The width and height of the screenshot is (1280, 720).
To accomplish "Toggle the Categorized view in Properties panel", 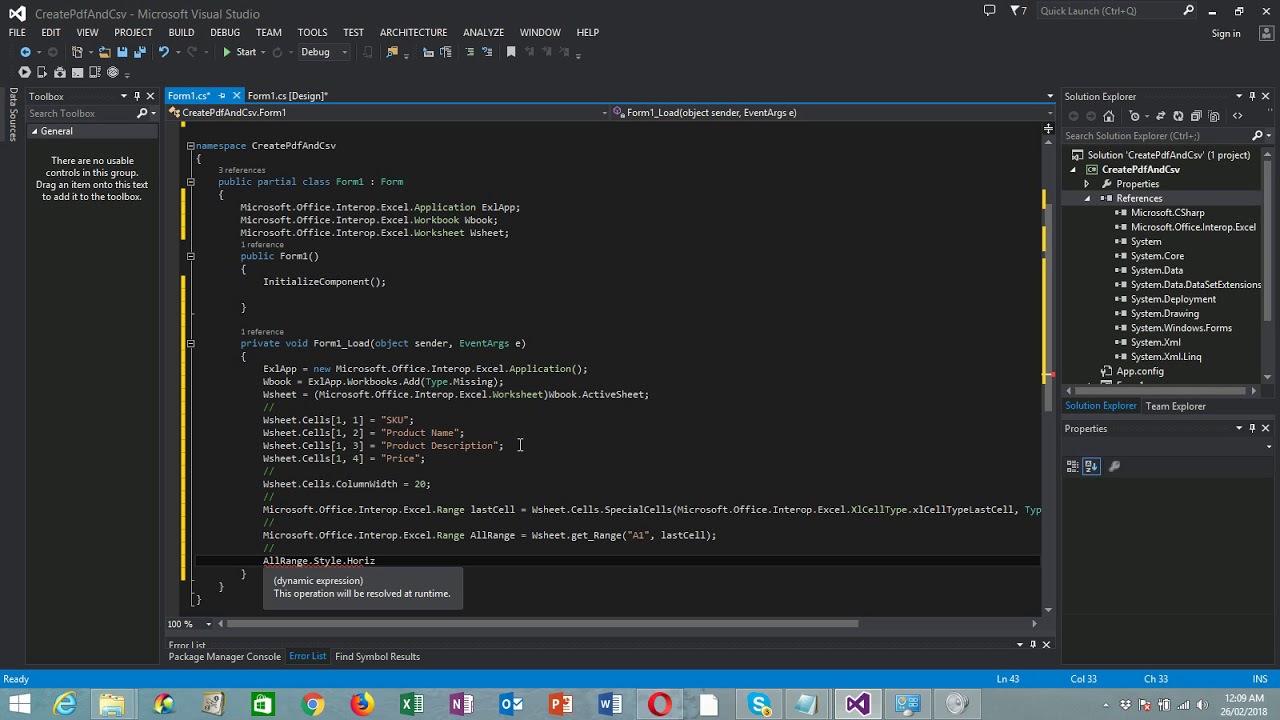I will (x=1073, y=466).
